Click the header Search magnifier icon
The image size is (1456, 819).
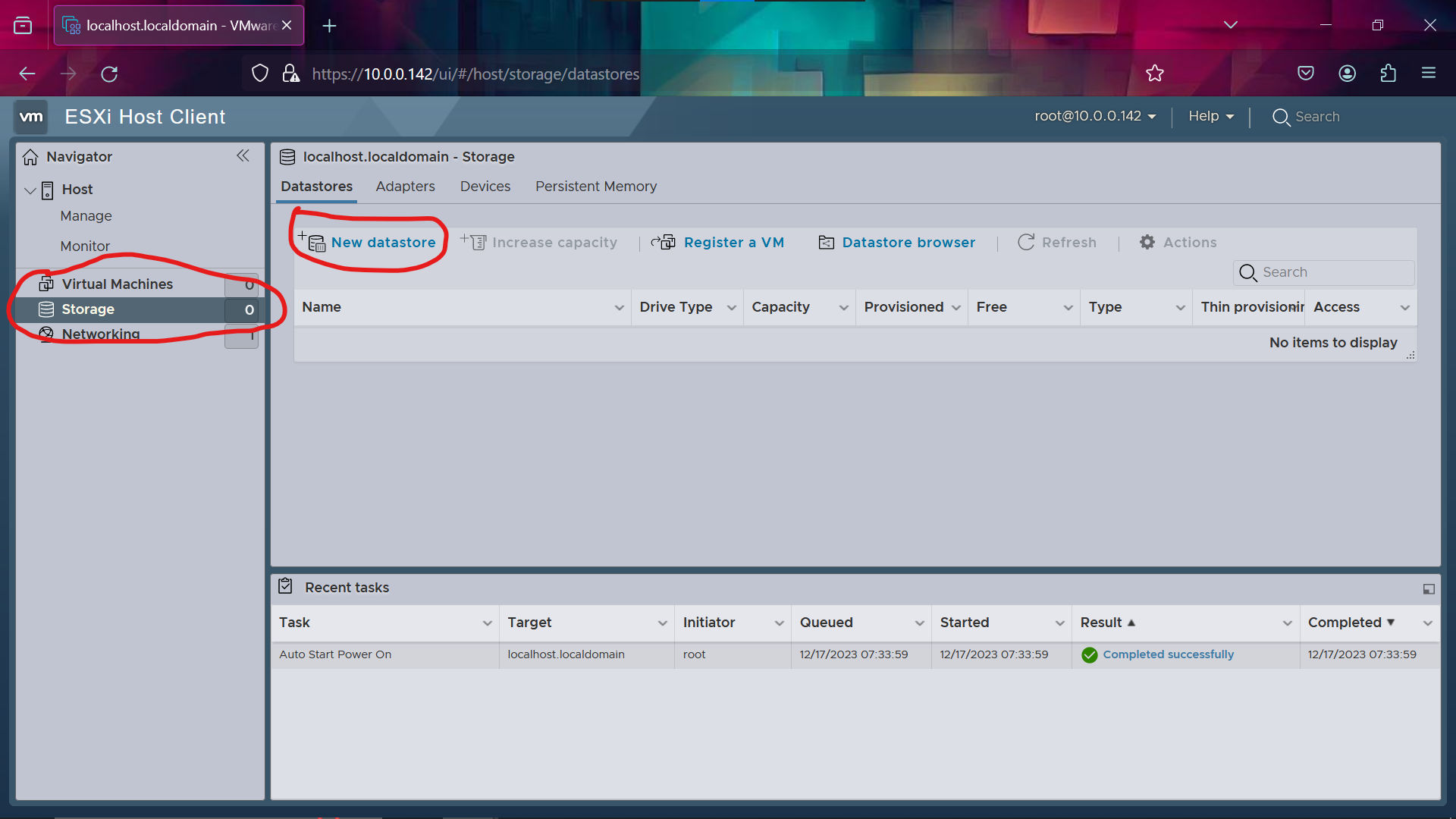1281,118
